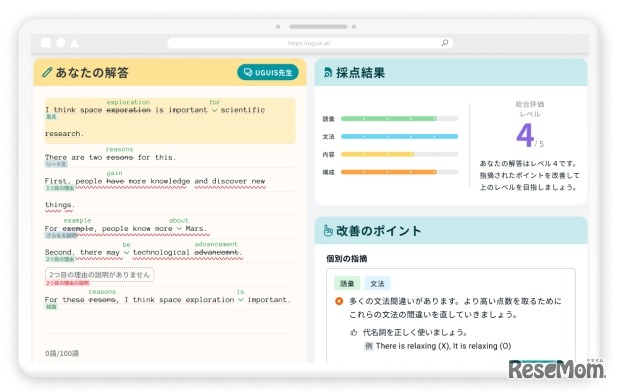
Task: Click the 結論 tag under 'For these'
Action: coord(51,306)
